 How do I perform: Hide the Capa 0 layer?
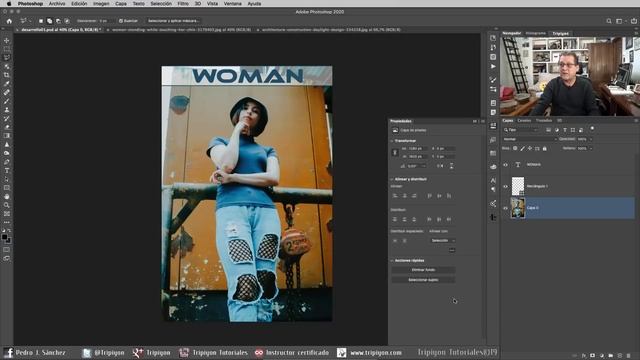(505, 208)
